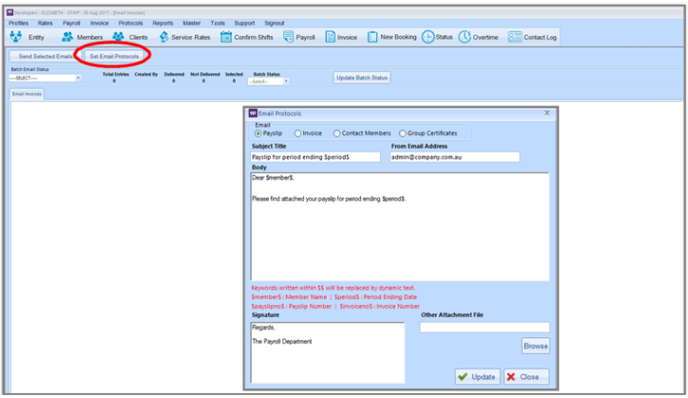Click into the Signature text area
Viewport: 688px width, 398px height.
(328, 353)
